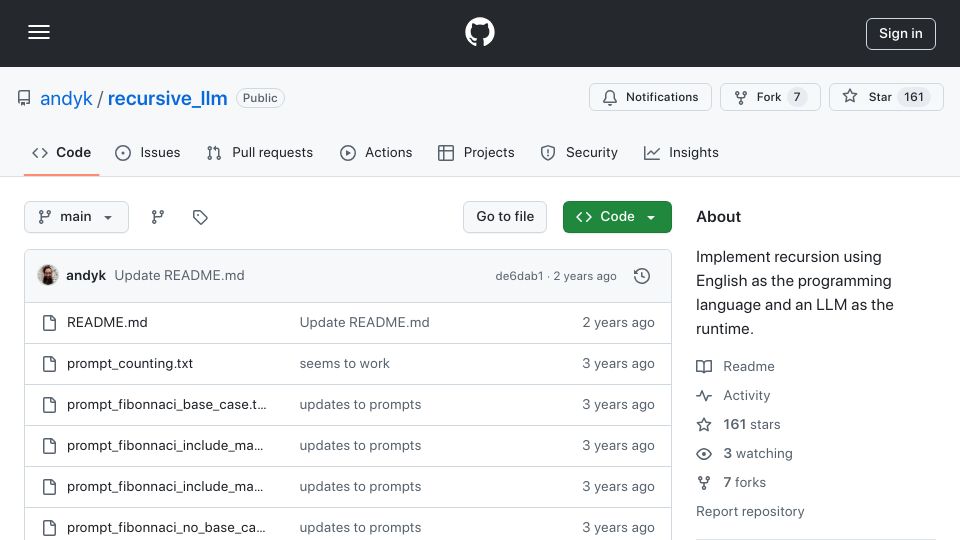This screenshot has height=540, width=960.
Task: Open prompt_fibonnaci_no_base_ca file
Action: coord(166,528)
